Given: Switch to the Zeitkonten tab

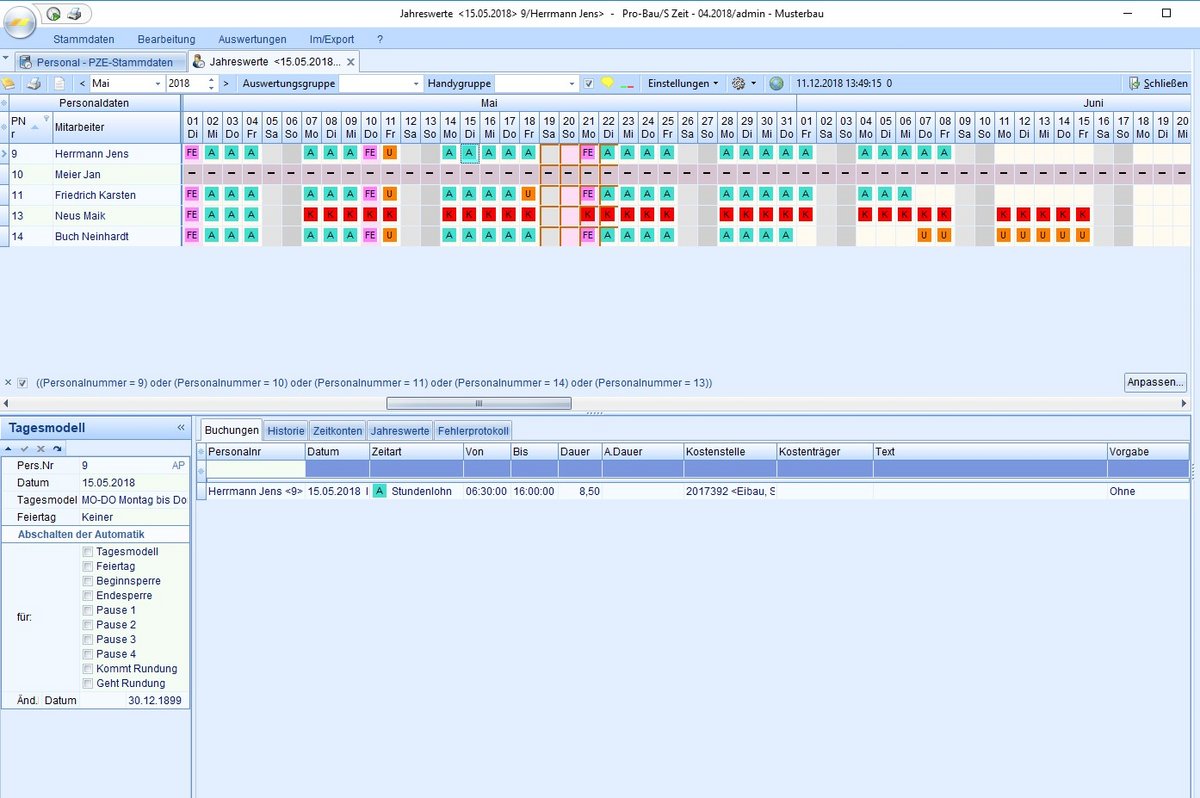Looking at the screenshot, I should tap(337, 431).
